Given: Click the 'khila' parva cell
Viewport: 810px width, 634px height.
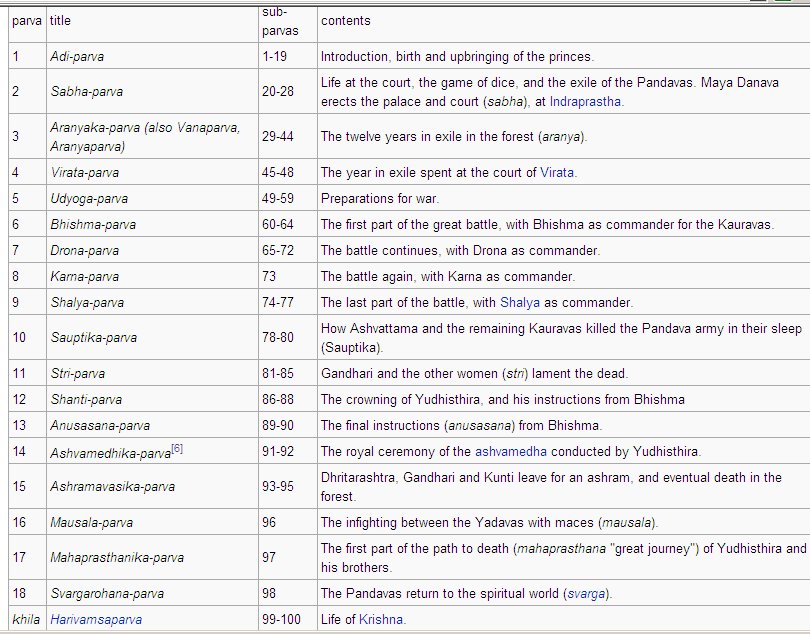Looking at the screenshot, I should (26, 619).
